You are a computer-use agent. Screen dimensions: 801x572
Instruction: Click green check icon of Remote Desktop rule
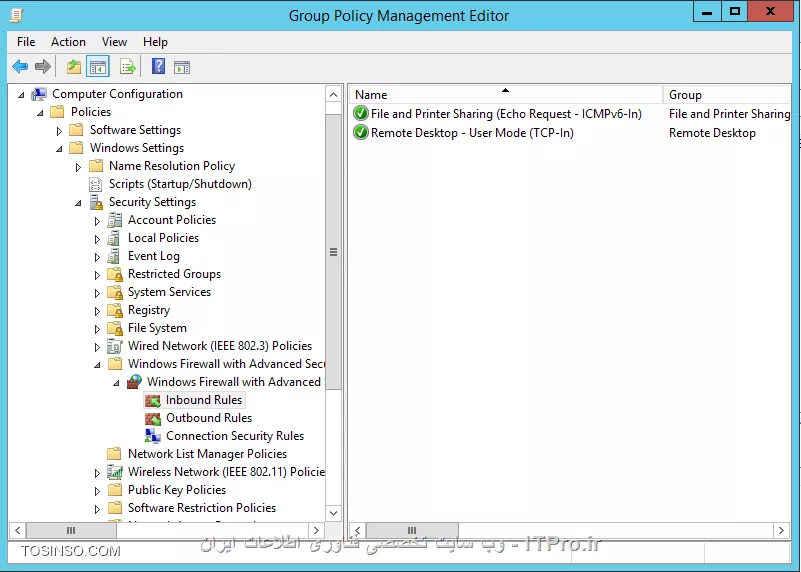[361, 133]
